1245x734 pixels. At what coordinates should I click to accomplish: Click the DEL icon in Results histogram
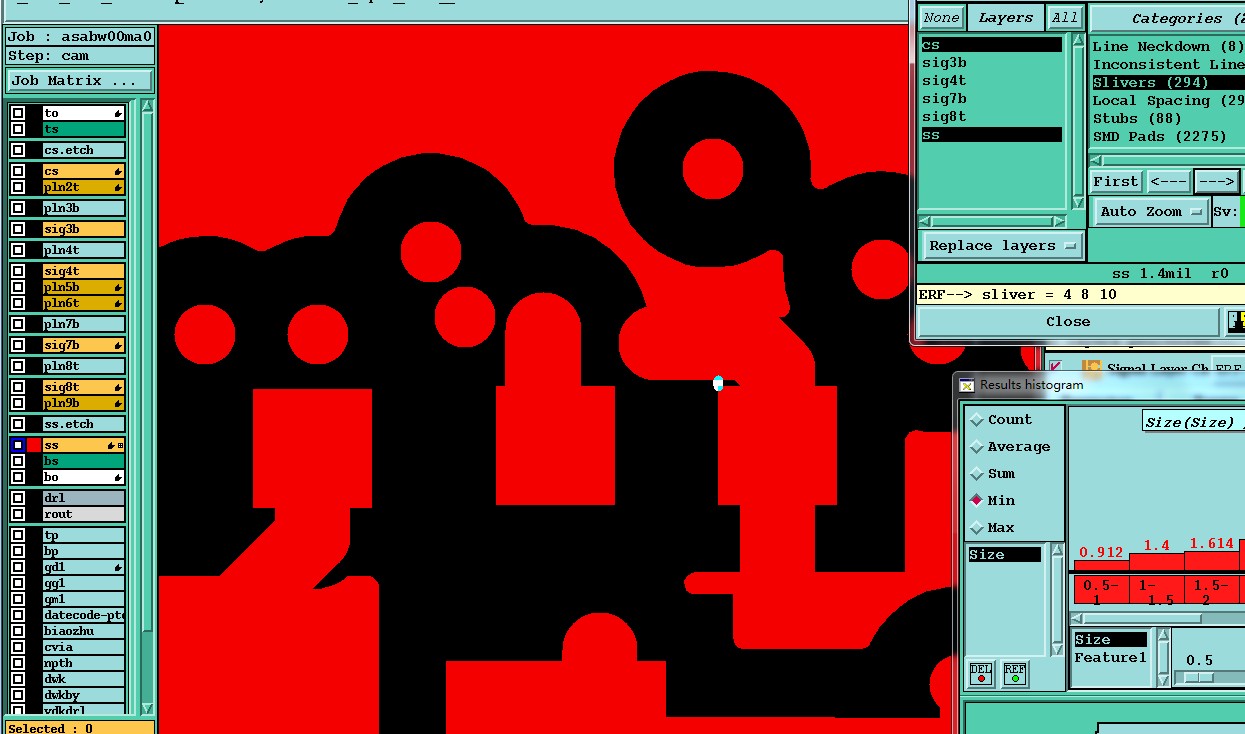point(981,674)
